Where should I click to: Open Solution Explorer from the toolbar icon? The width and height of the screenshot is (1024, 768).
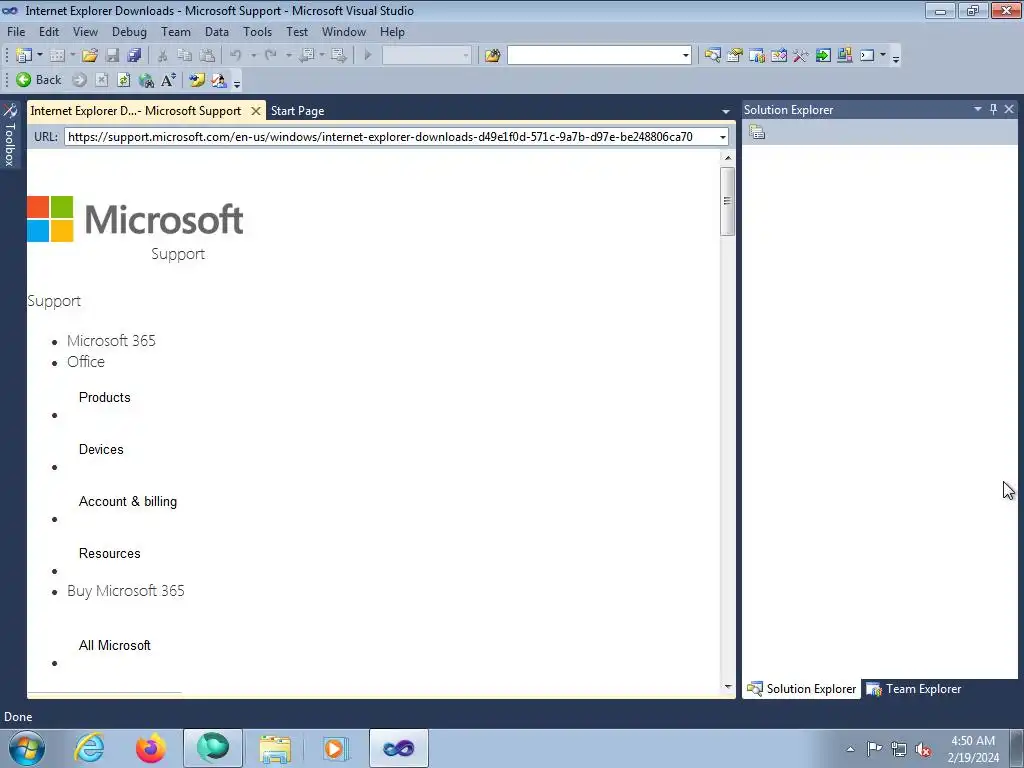[712, 56]
